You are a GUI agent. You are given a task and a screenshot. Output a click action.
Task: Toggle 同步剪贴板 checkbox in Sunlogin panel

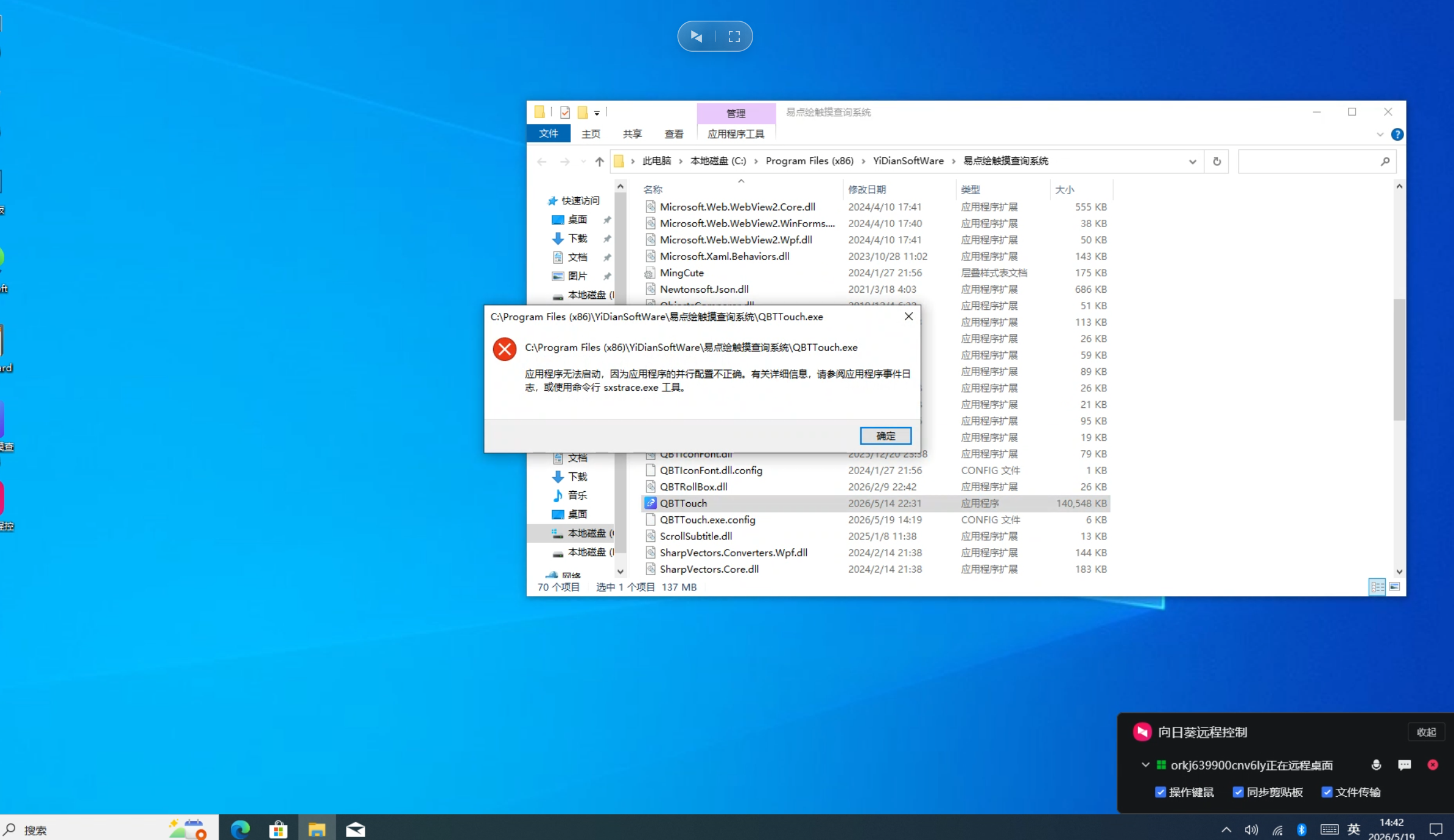coord(1238,793)
